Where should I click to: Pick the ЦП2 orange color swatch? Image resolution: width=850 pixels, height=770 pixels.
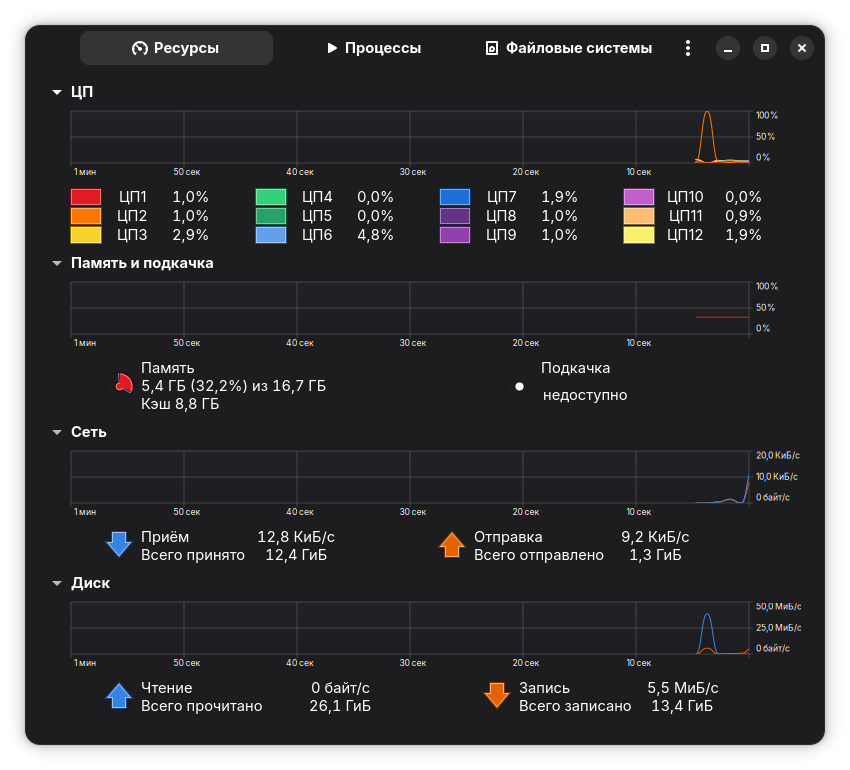[86, 216]
